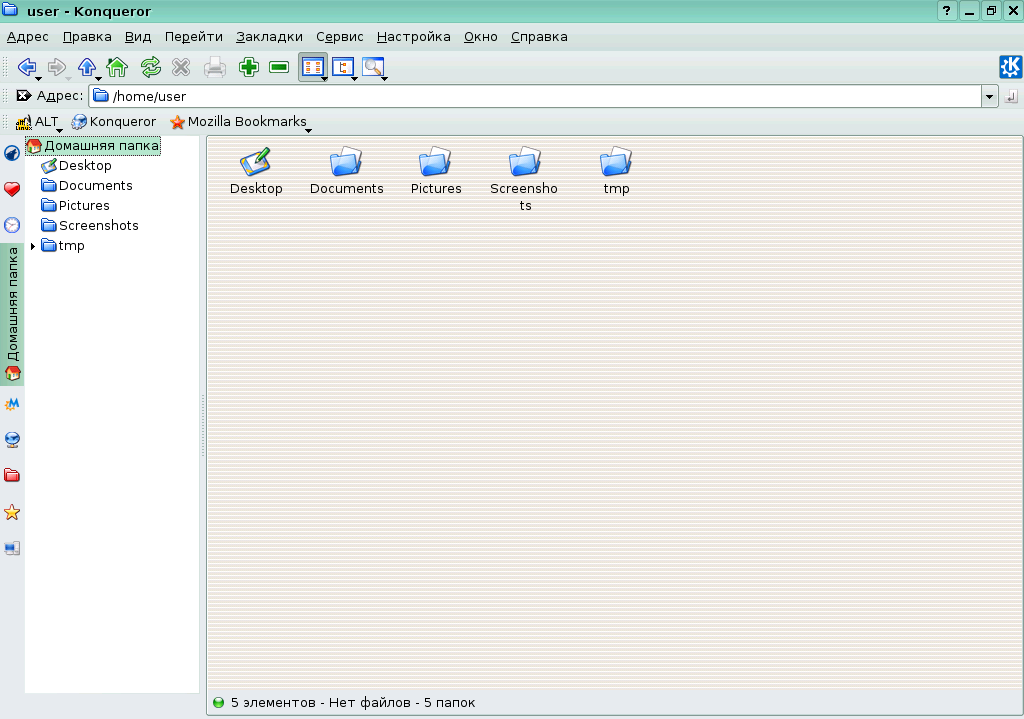Click the Back navigation arrow

[x=26, y=67]
